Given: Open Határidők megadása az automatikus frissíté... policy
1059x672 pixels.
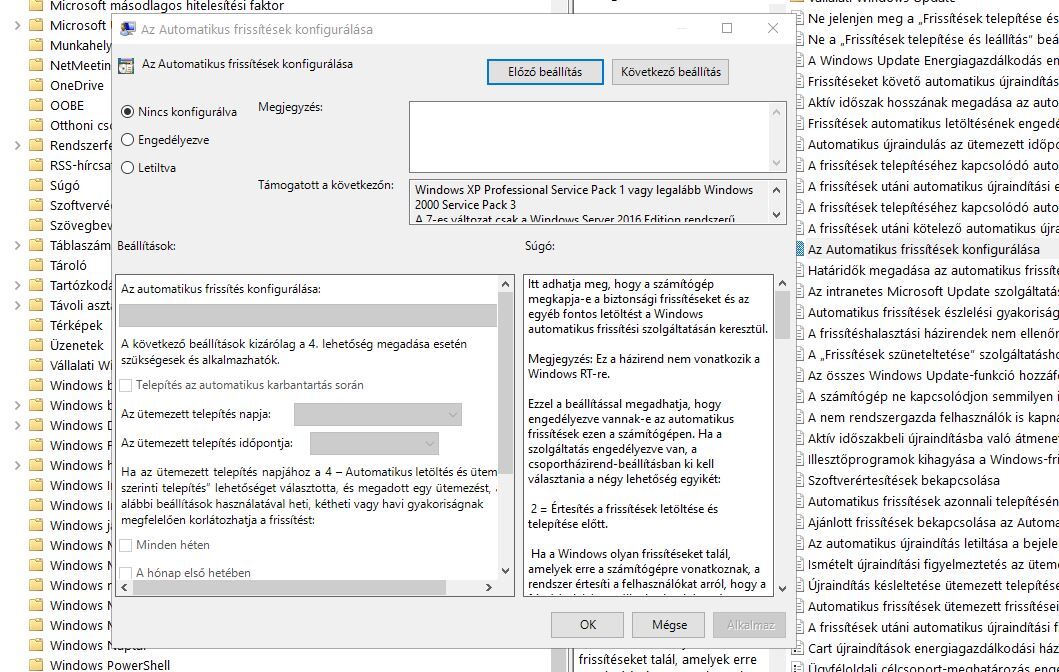Looking at the screenshot, I should click(933, 270).
